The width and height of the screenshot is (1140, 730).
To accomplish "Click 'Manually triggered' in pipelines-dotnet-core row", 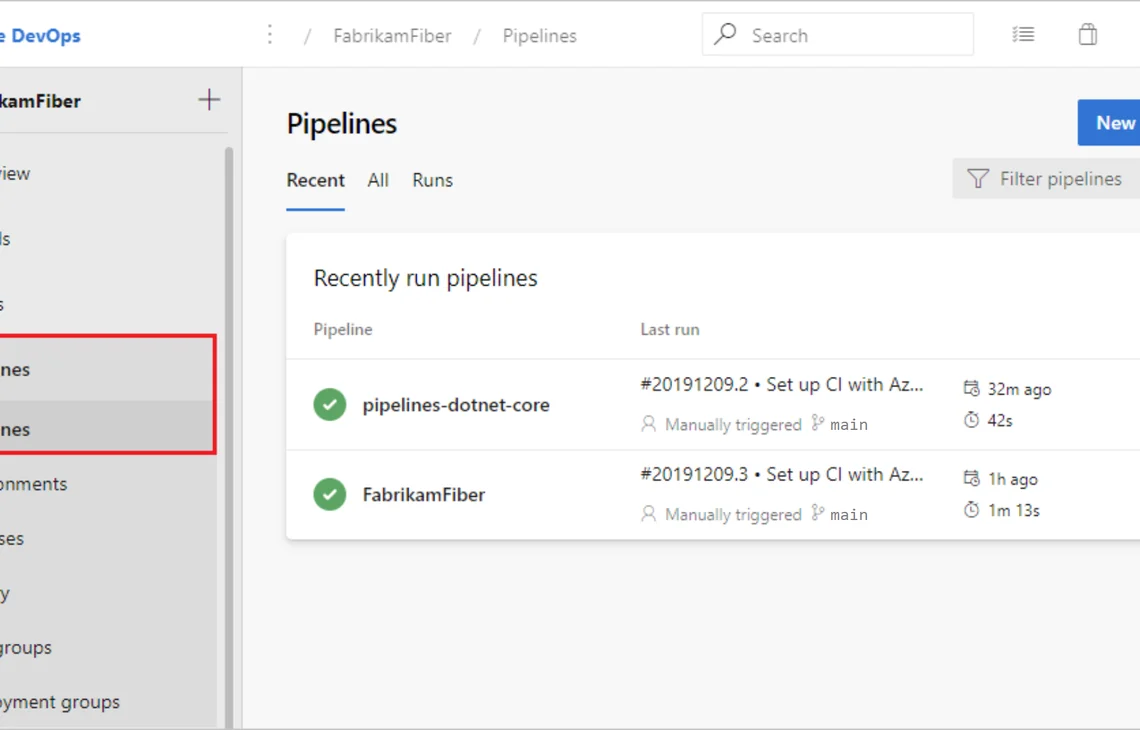I will (733, 425).
